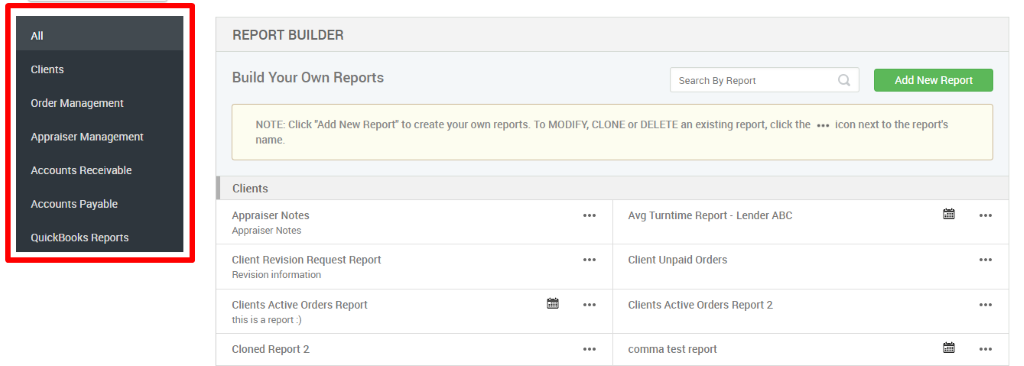
Task: Open options menu for Avg Turntime Report
Action: (x=985, y=216)
